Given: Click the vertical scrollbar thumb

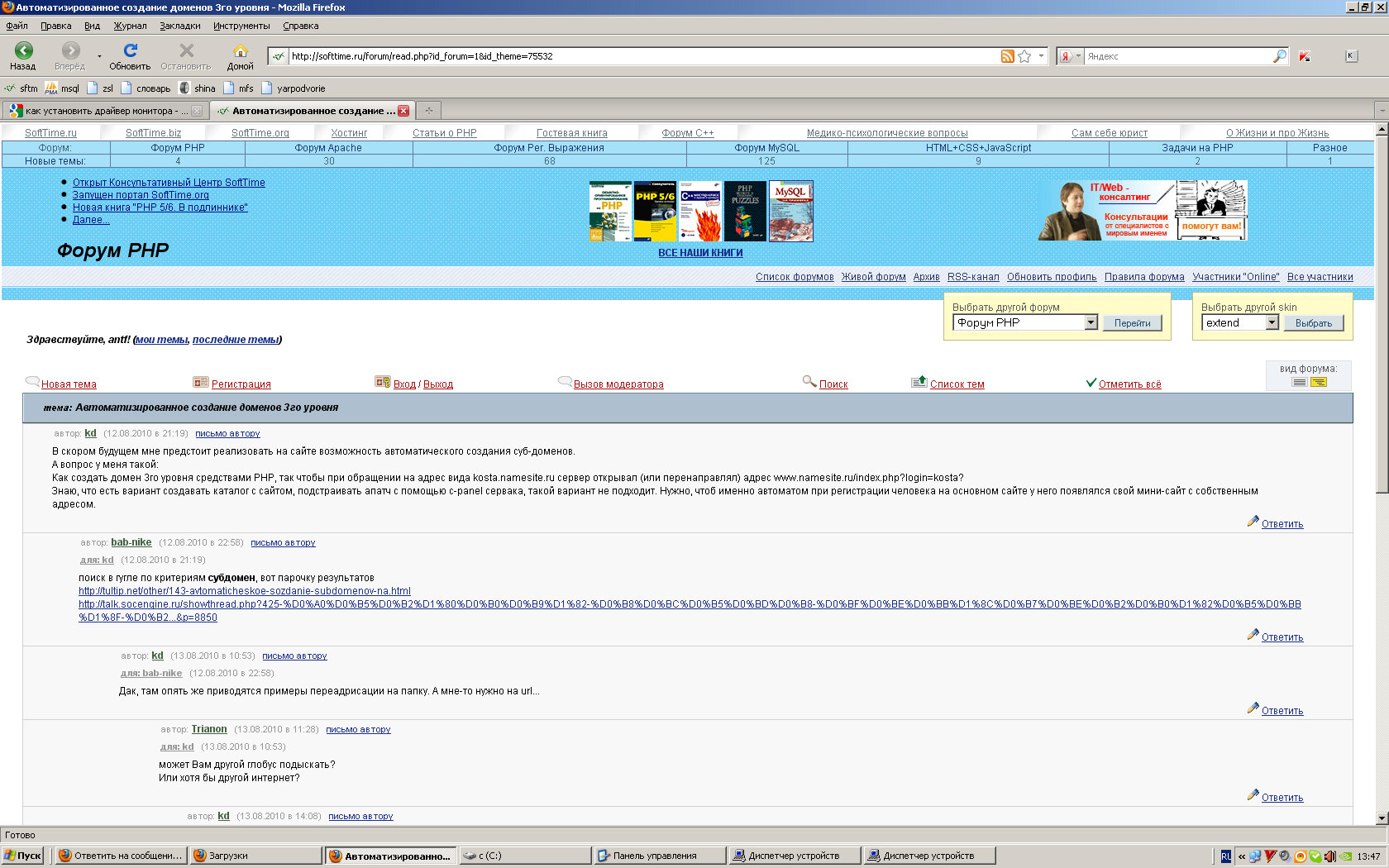Looking at the screenshot, I should point(1382,314).
